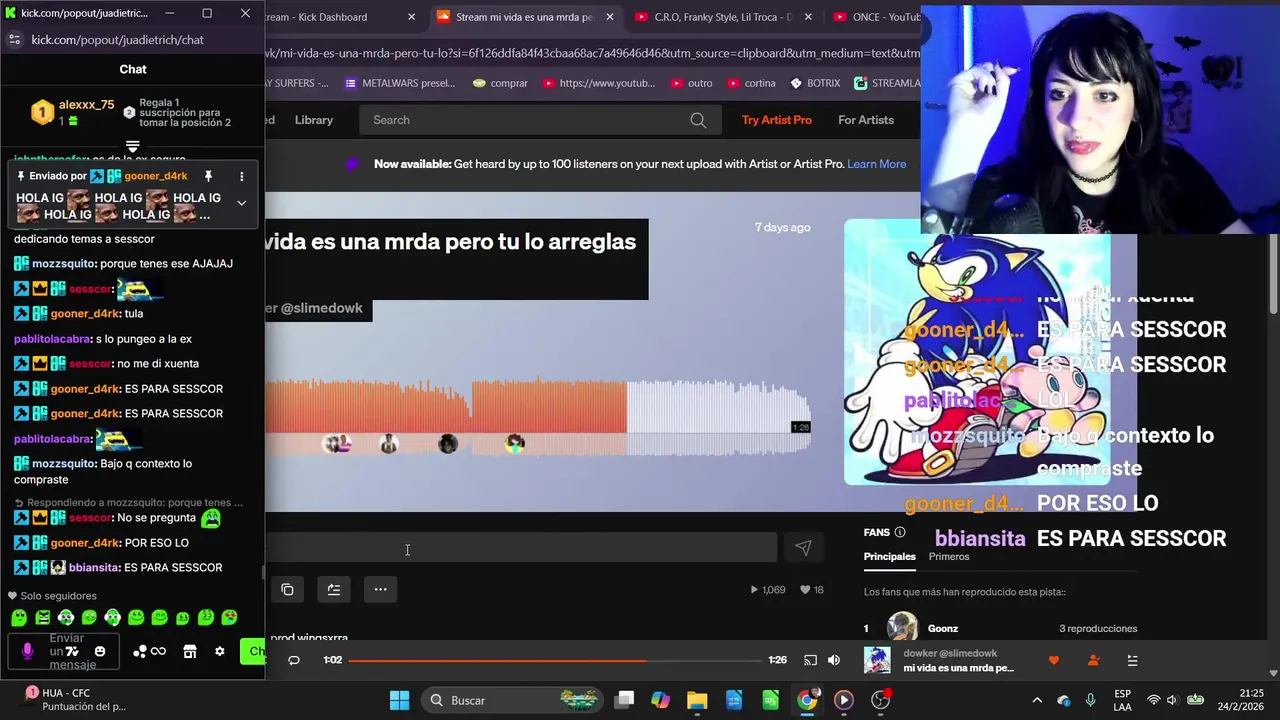Viewport: 1280px width, 720px height.
Task: Copy the track link icon button
Action: (x=287, y=589)
